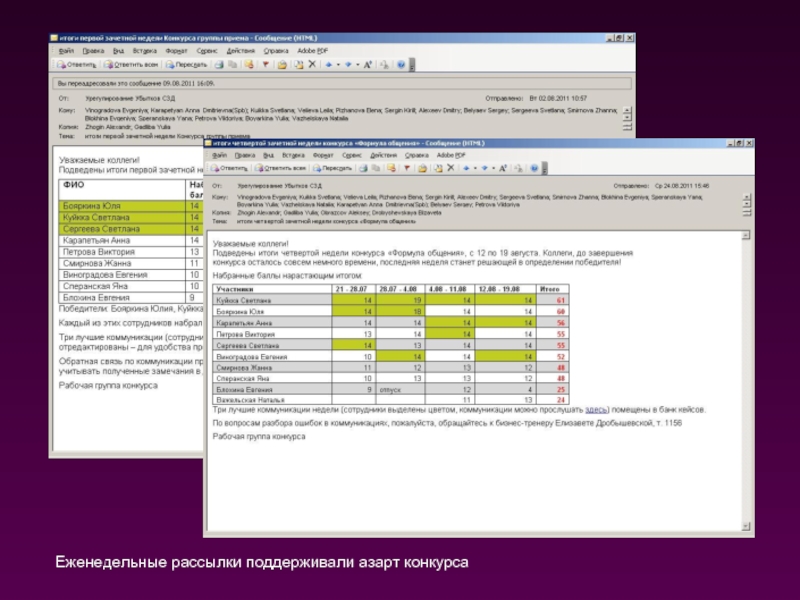Open the Действия menu in the back window

[x=240, y=51]
